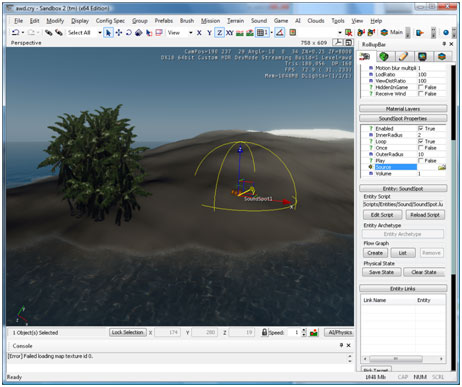Toggle the Snap angle icon

[280, 33]
